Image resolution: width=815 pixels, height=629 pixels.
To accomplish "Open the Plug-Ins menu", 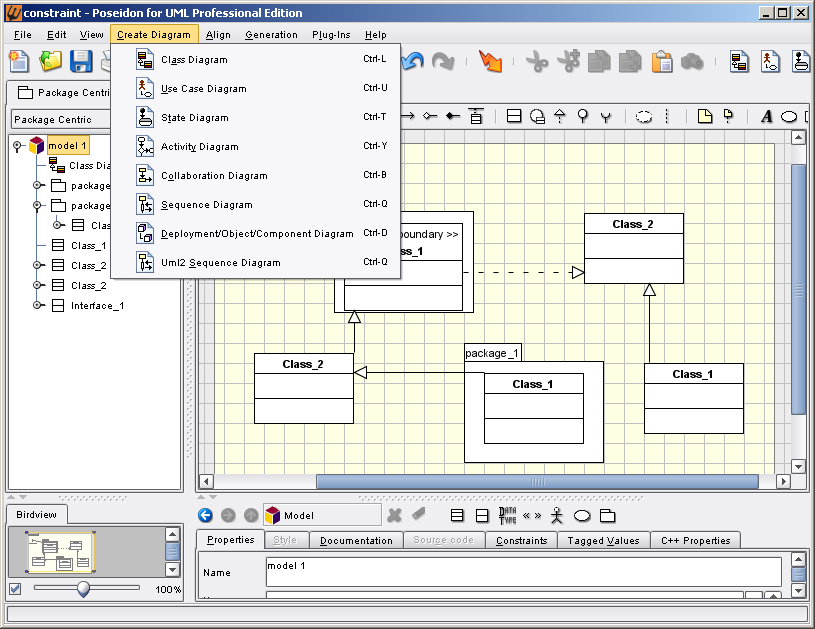I will 331,35.
